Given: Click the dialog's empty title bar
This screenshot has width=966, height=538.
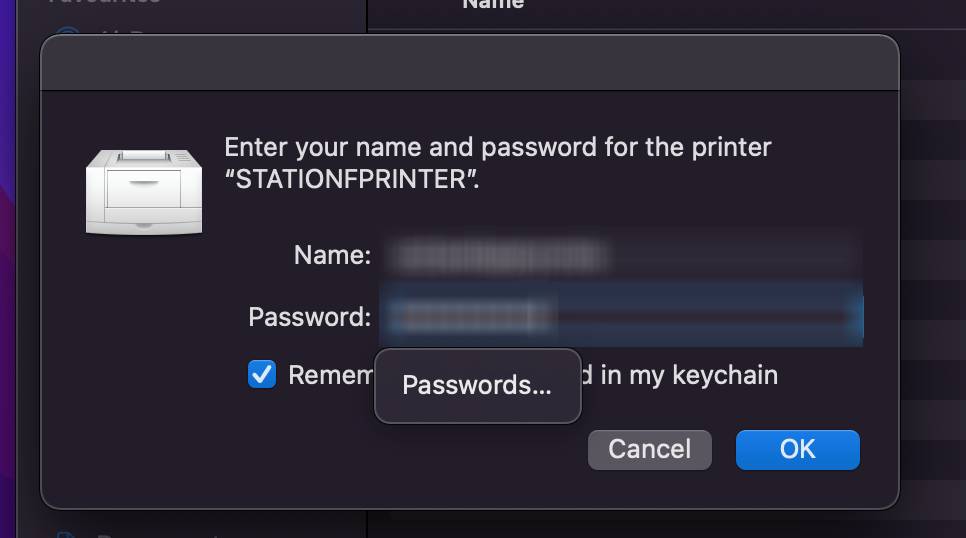Looking at the screenshot, I should coord(469,63).
